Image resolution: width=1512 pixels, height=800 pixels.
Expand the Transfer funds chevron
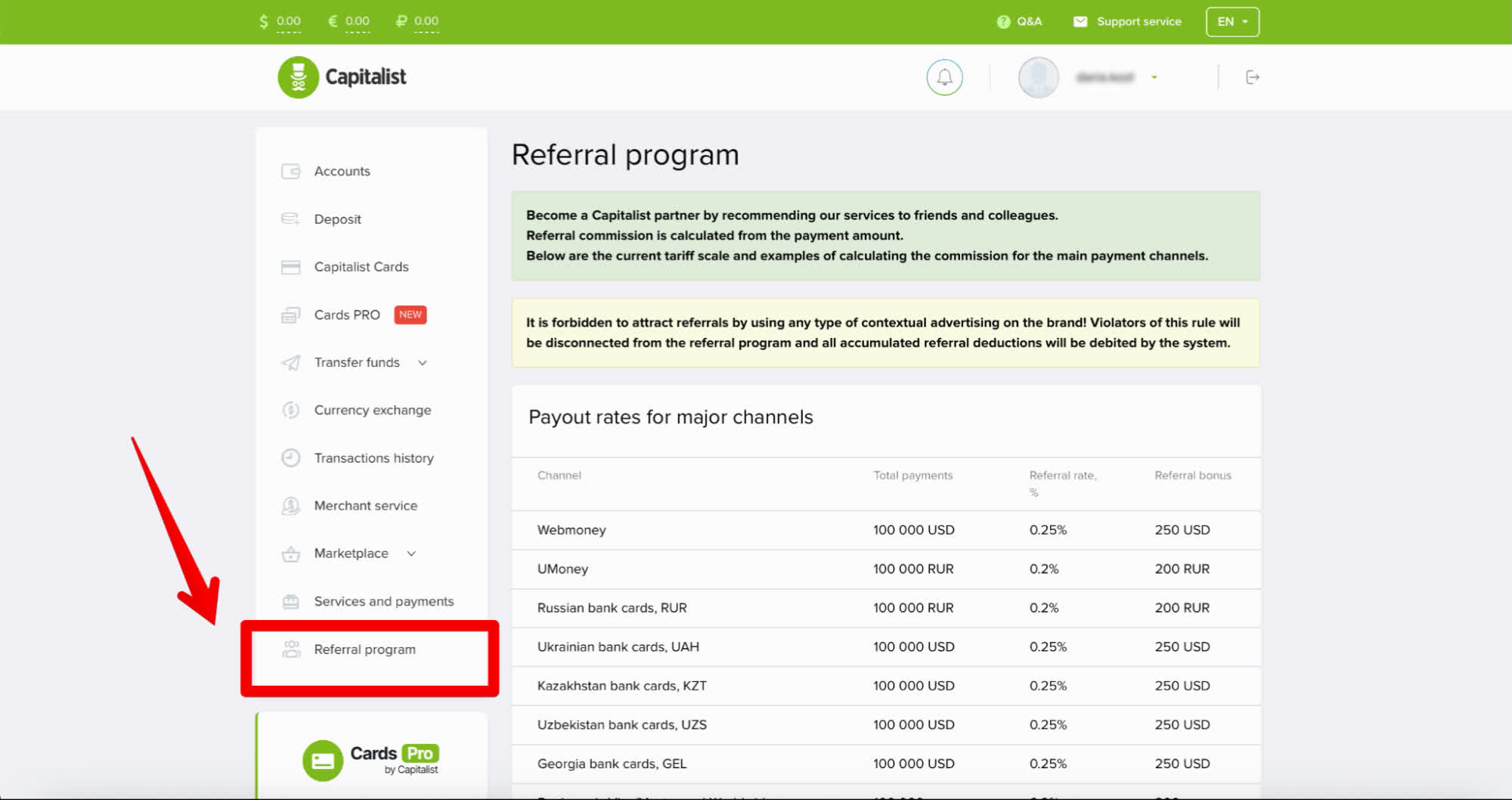click(x=423, y=363)
